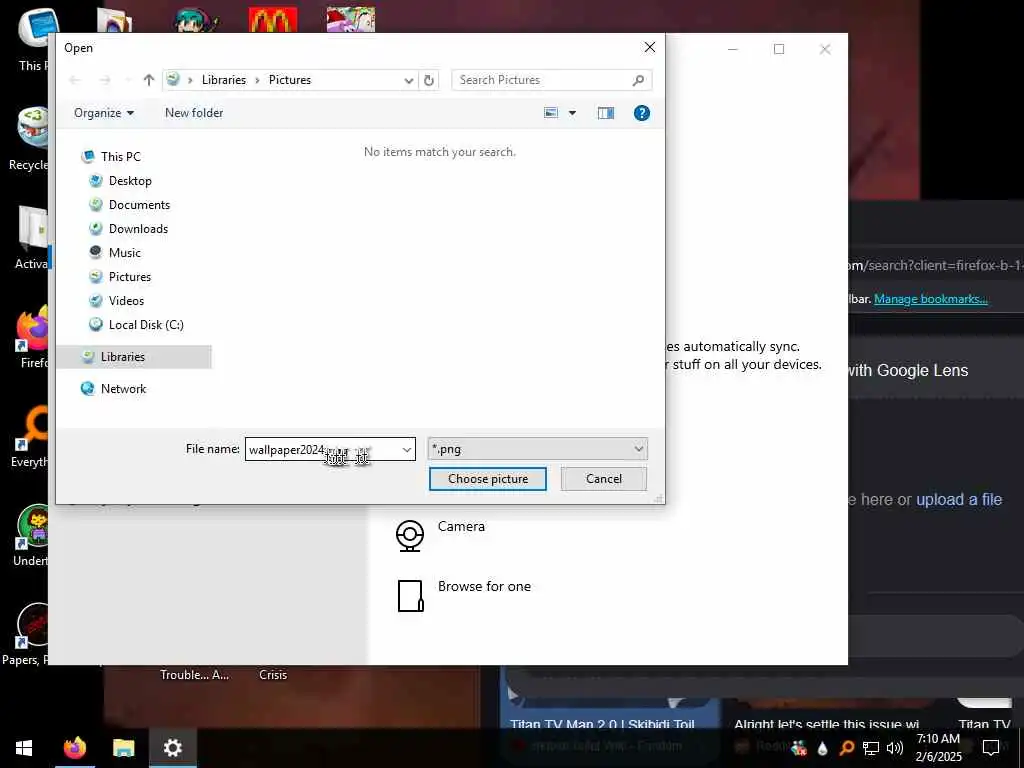Click the Search Pictures field
This screenshot has width=1024, height=768.
(x=551, y=80)
